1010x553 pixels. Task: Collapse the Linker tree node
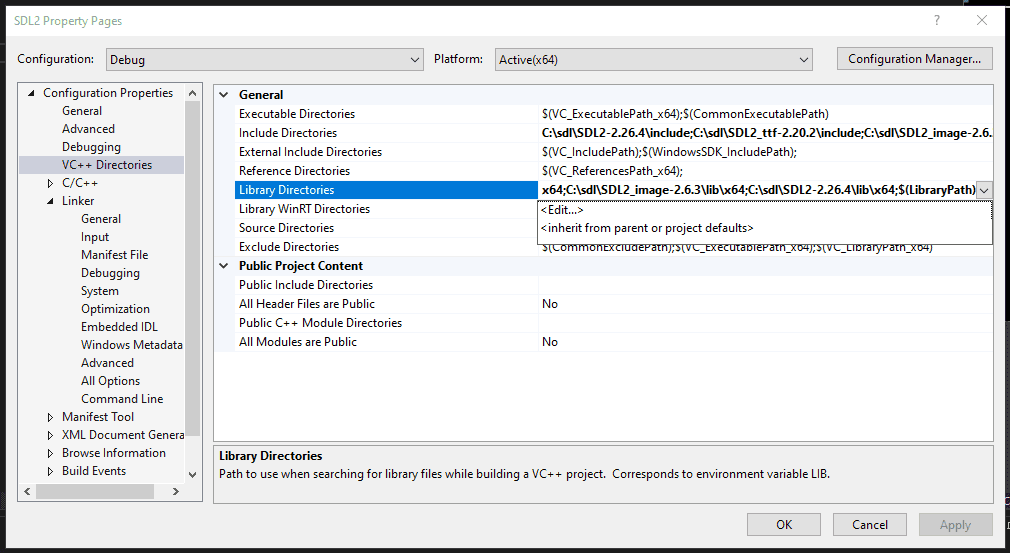[51, 201]
